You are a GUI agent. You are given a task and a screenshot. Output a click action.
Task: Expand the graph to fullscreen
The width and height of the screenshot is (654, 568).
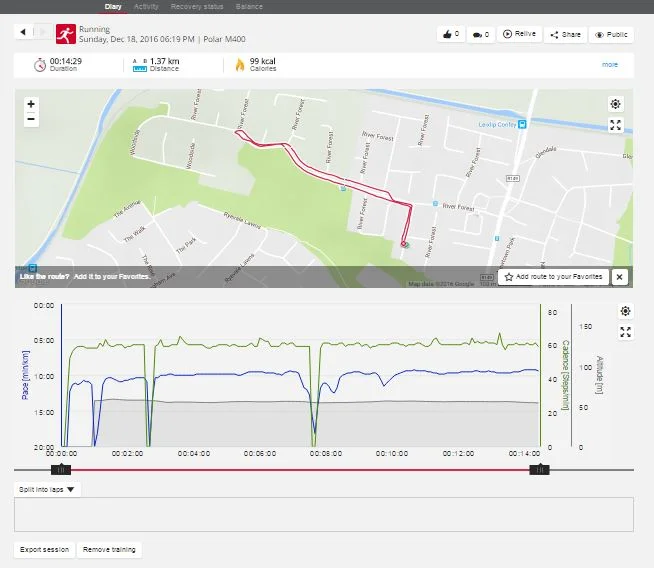[625, 332]
